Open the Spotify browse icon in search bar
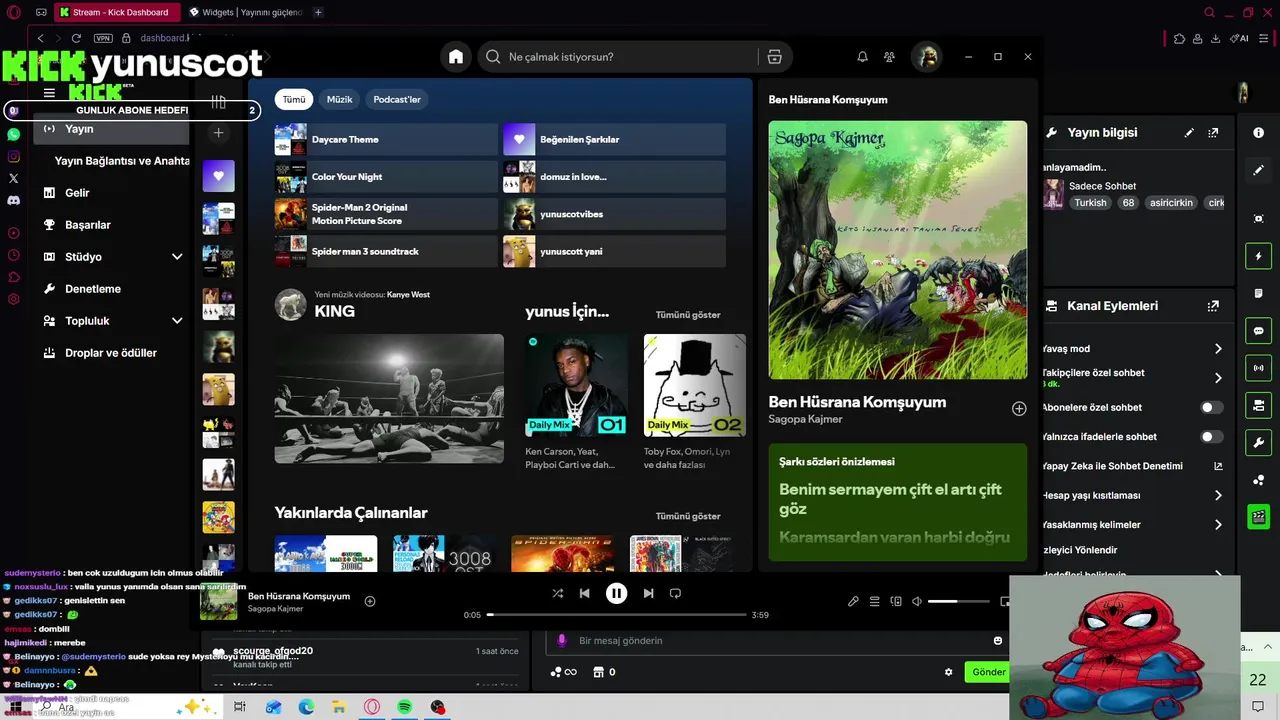This screenshot has height=720, width=1280. point(774,57)
